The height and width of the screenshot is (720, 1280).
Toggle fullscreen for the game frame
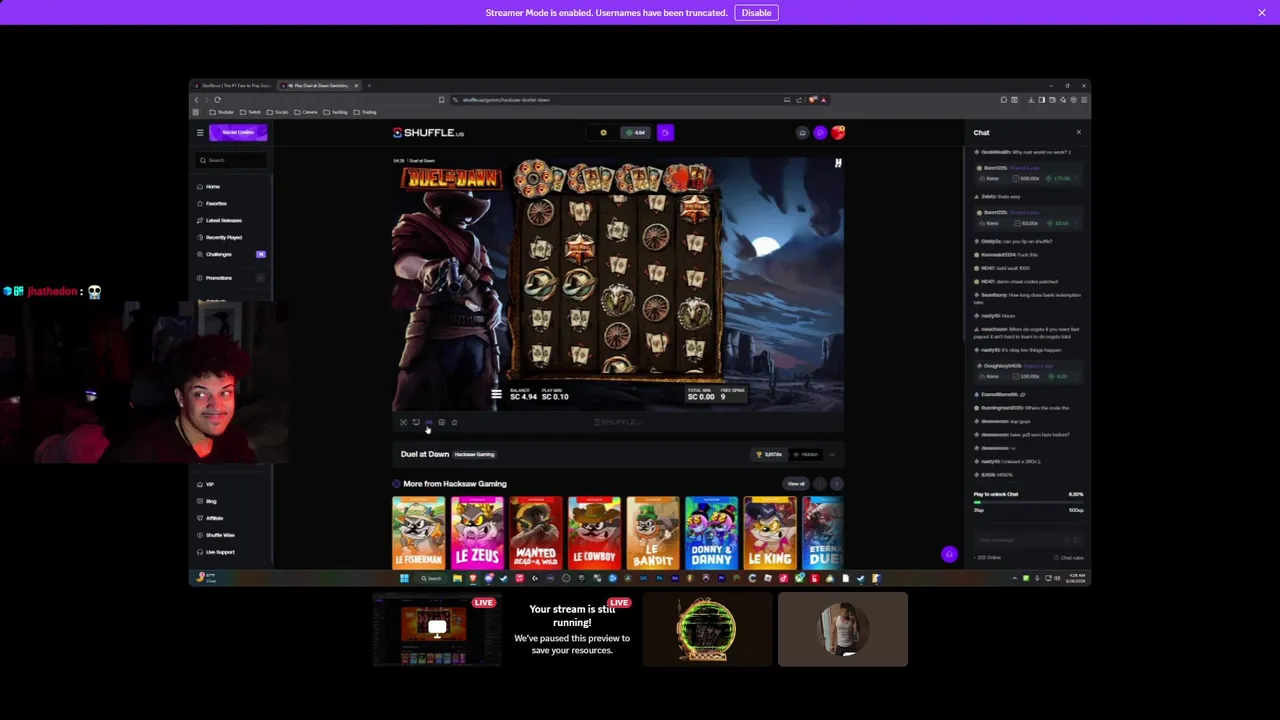403,422
